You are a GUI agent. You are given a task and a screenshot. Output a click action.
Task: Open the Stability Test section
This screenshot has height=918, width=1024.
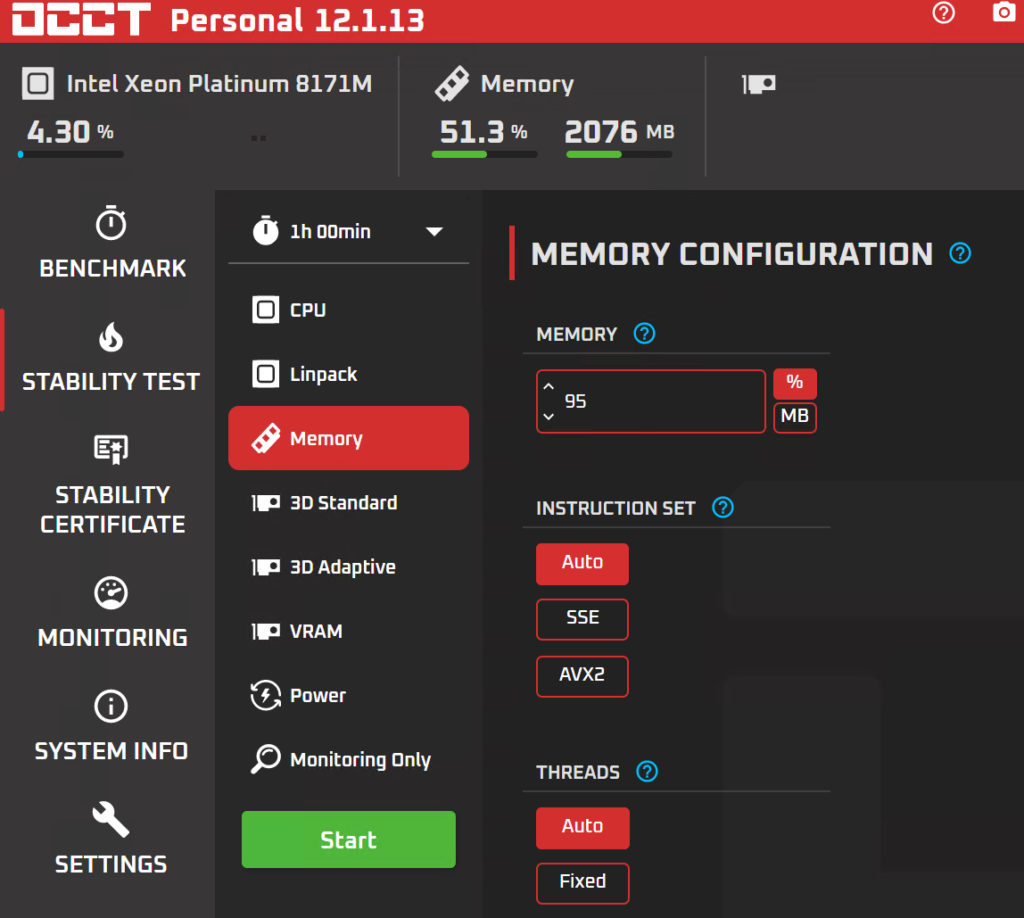[x=110, y=357]
